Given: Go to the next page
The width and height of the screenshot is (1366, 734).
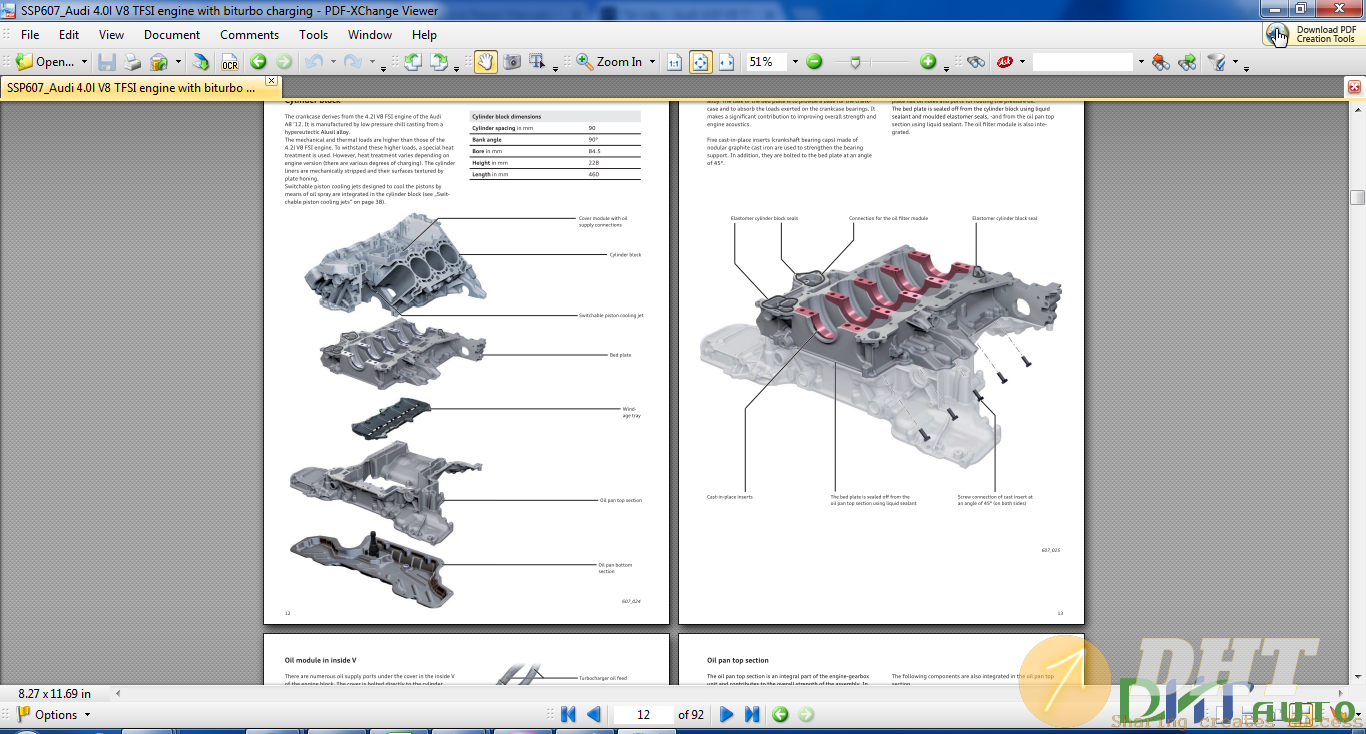Looking at the screenshot, I should tap(727, 714).
